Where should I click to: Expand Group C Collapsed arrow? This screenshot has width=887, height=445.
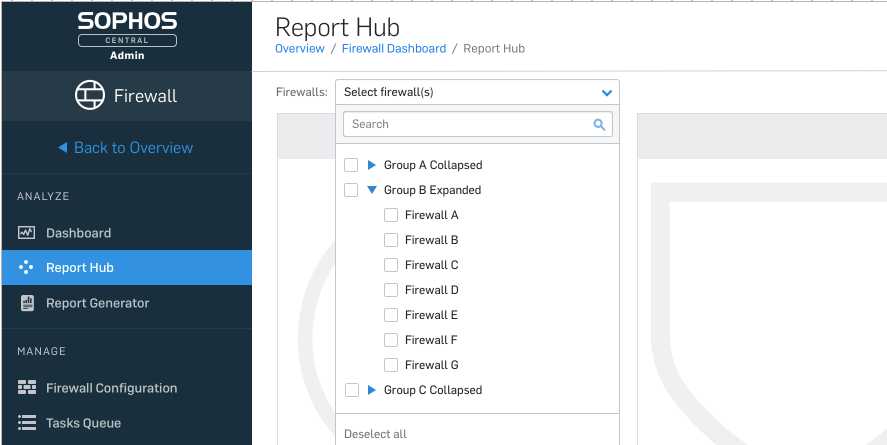click(x=372, y=390)
